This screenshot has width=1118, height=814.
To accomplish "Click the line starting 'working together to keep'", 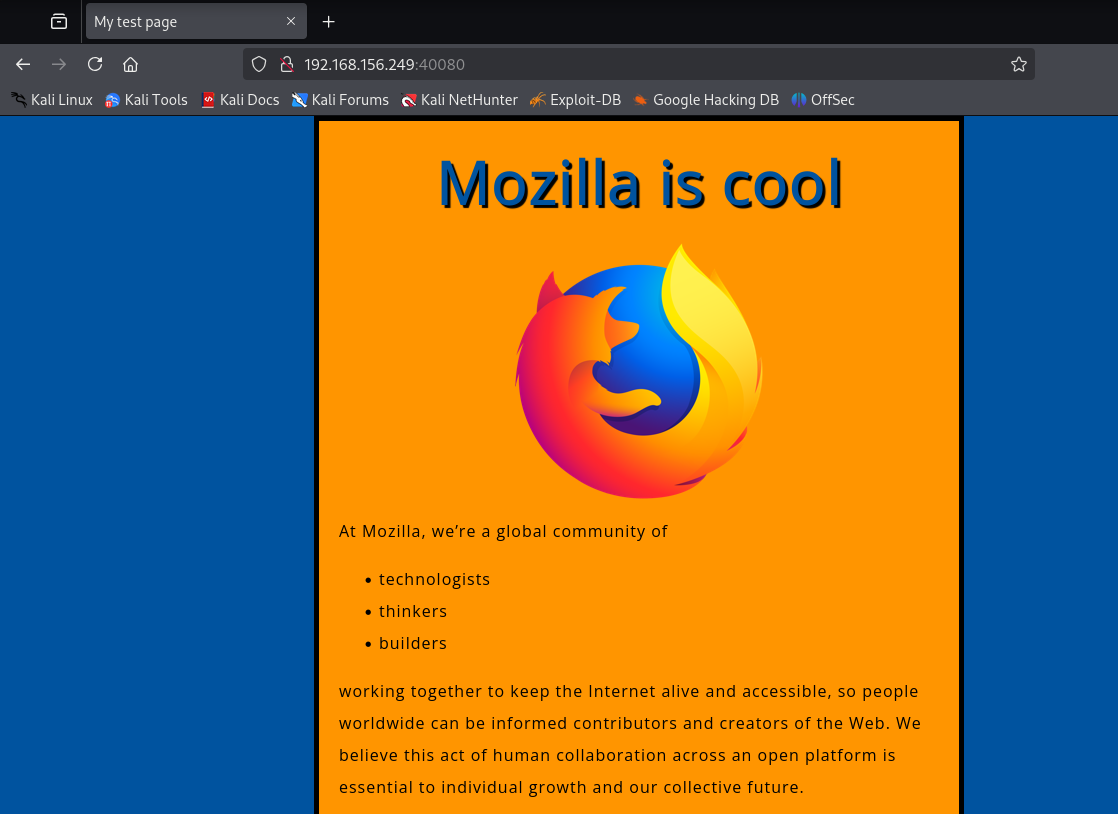I will (628, 691).
